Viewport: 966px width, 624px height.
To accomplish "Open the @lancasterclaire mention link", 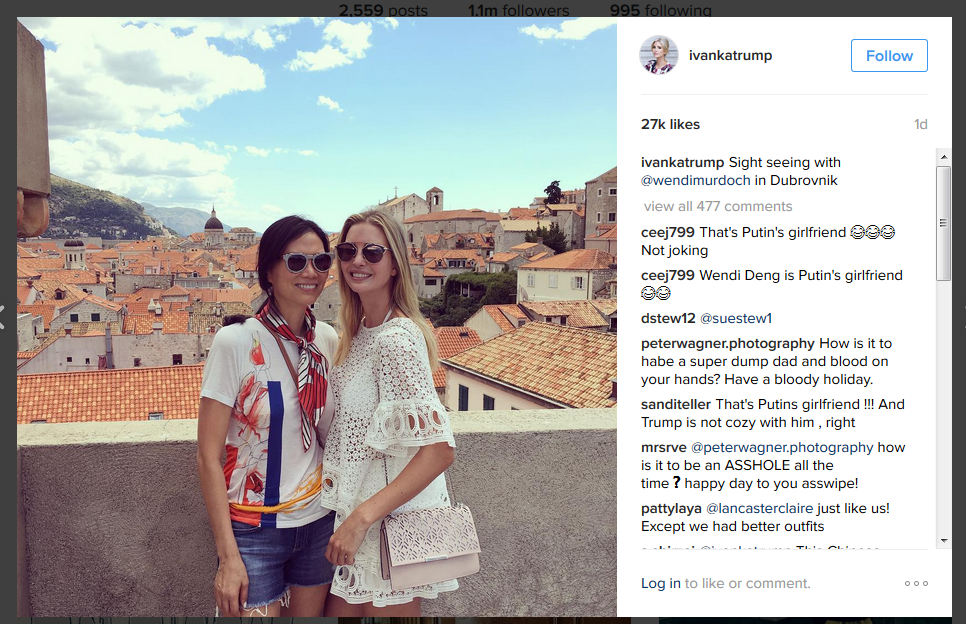I will 759,508.
